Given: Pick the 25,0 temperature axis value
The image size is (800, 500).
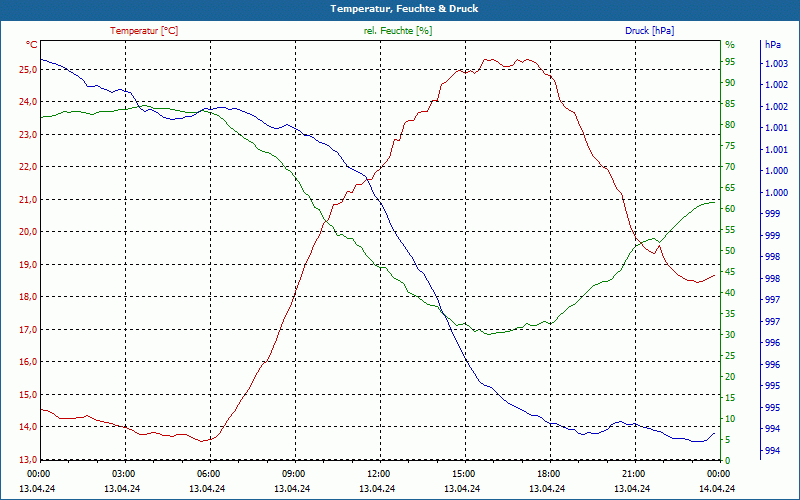Looking at the screenshot, I should click(x=28, y=69).
